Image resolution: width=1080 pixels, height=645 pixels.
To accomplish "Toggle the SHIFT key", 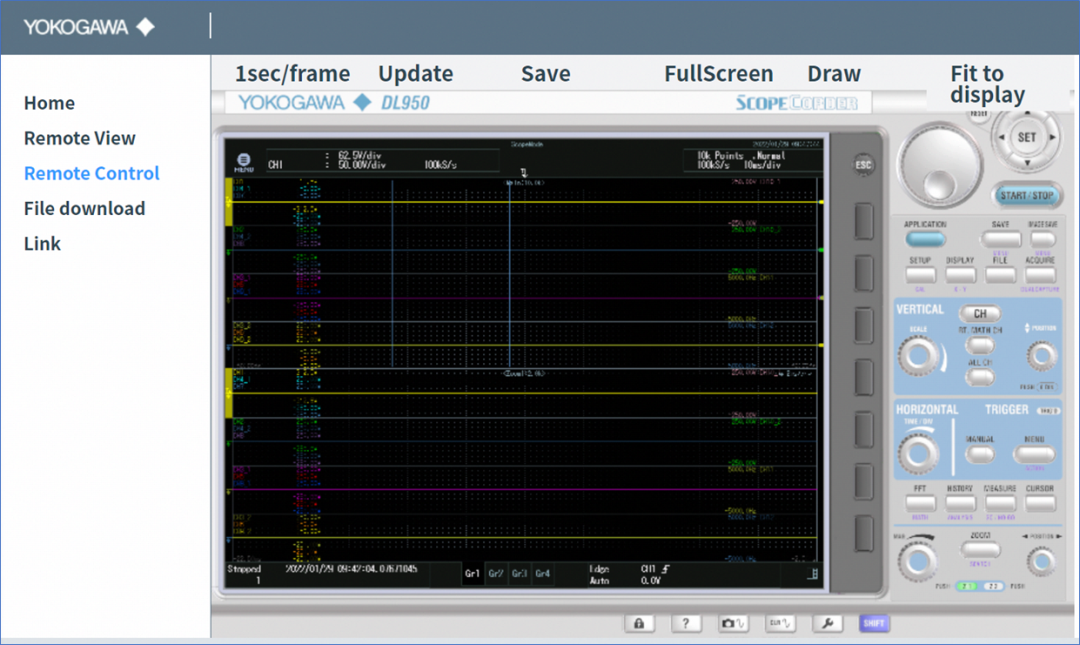I will (x=873, y=623).
